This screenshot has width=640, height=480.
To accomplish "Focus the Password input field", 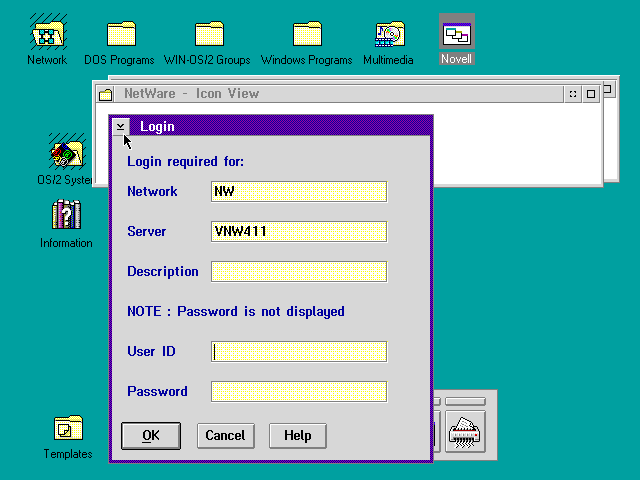I will click(299, 391).
